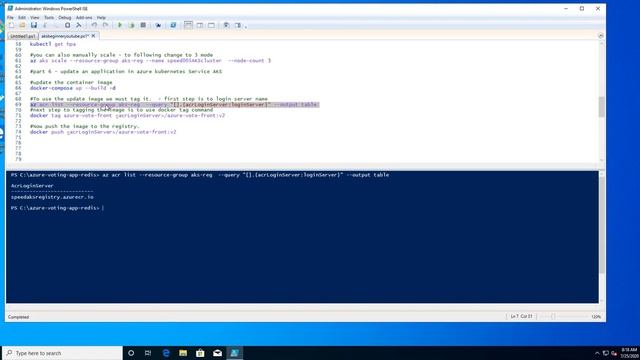Click the Ln Col indicator in status bar

coord(521,316)
